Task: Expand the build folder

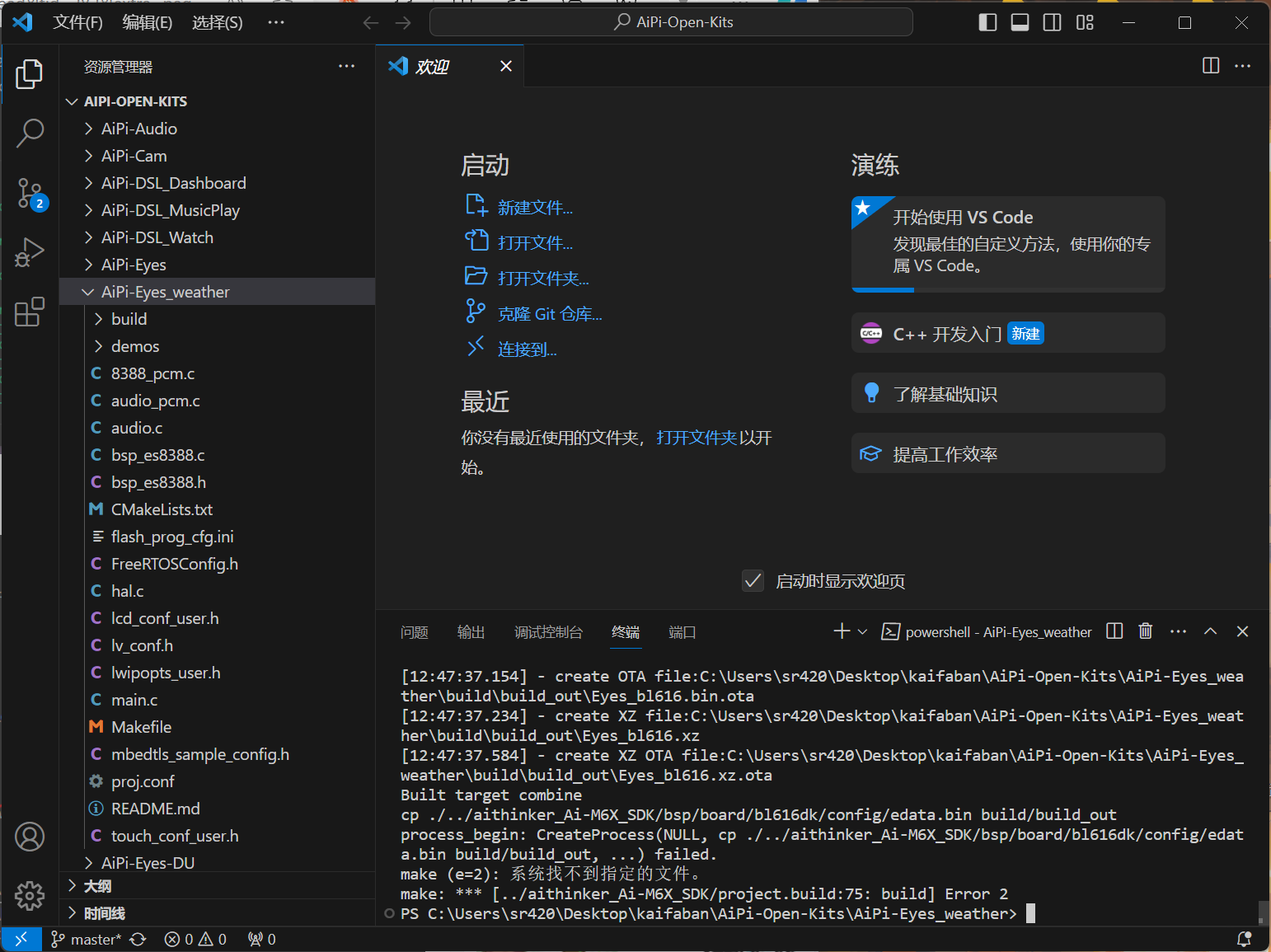Action: tap(218, 319)
